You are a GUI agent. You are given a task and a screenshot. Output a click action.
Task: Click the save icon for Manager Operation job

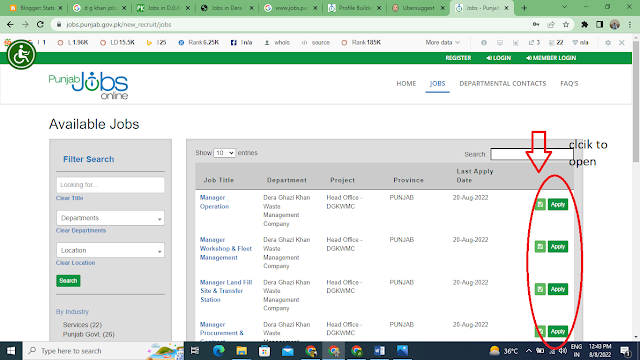[540, 204]
